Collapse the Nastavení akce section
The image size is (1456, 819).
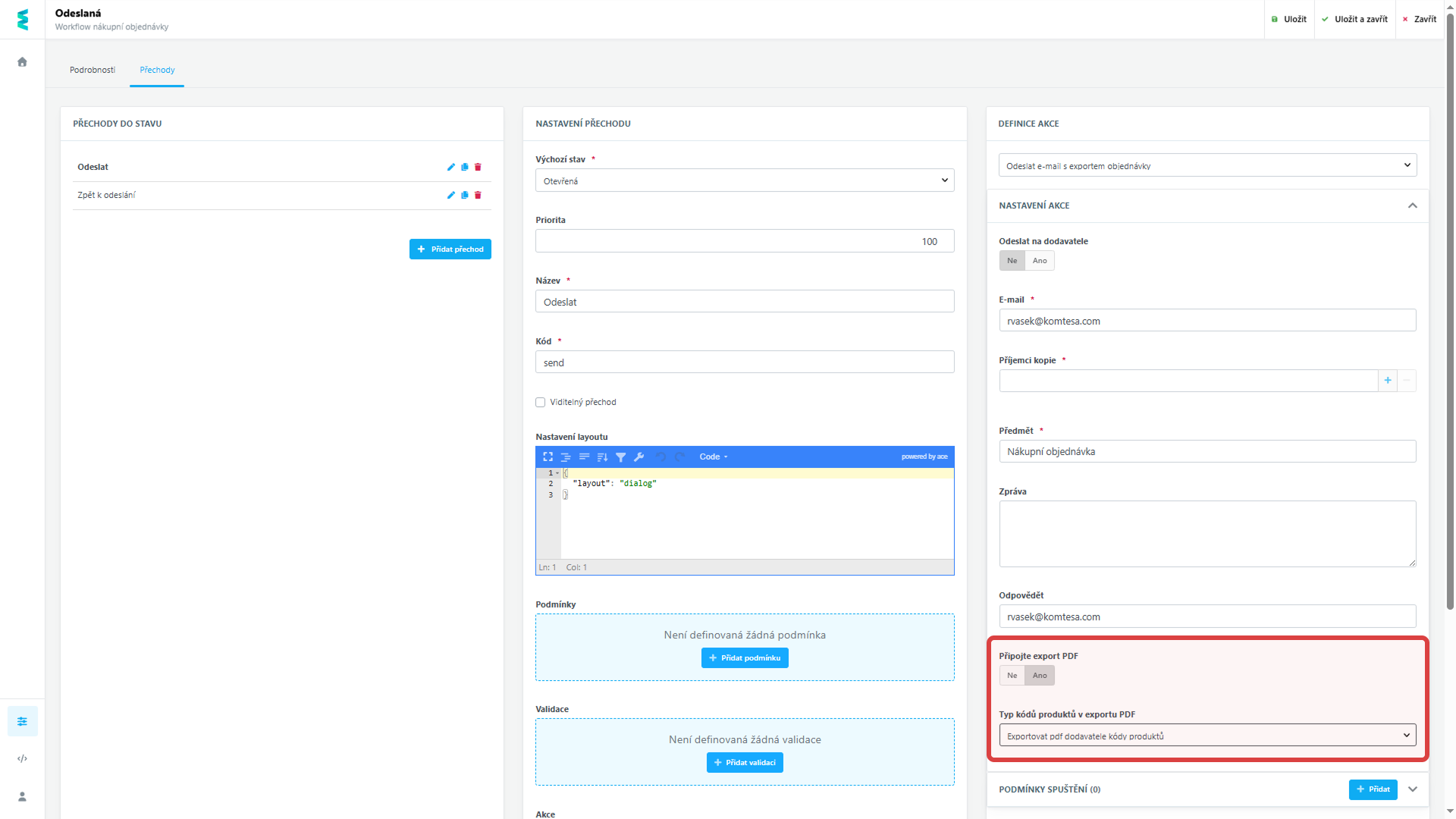[x=1413, y=206]
